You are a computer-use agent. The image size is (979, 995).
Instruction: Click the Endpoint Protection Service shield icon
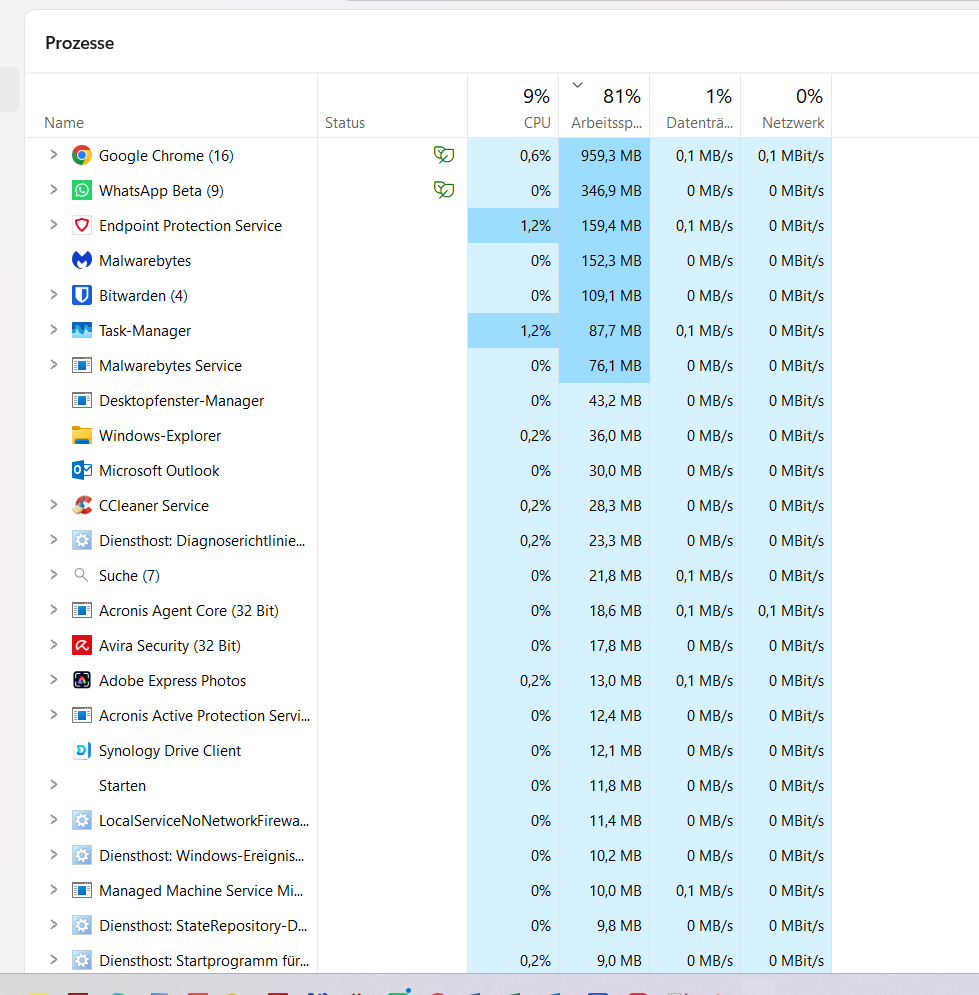[81, 225]
